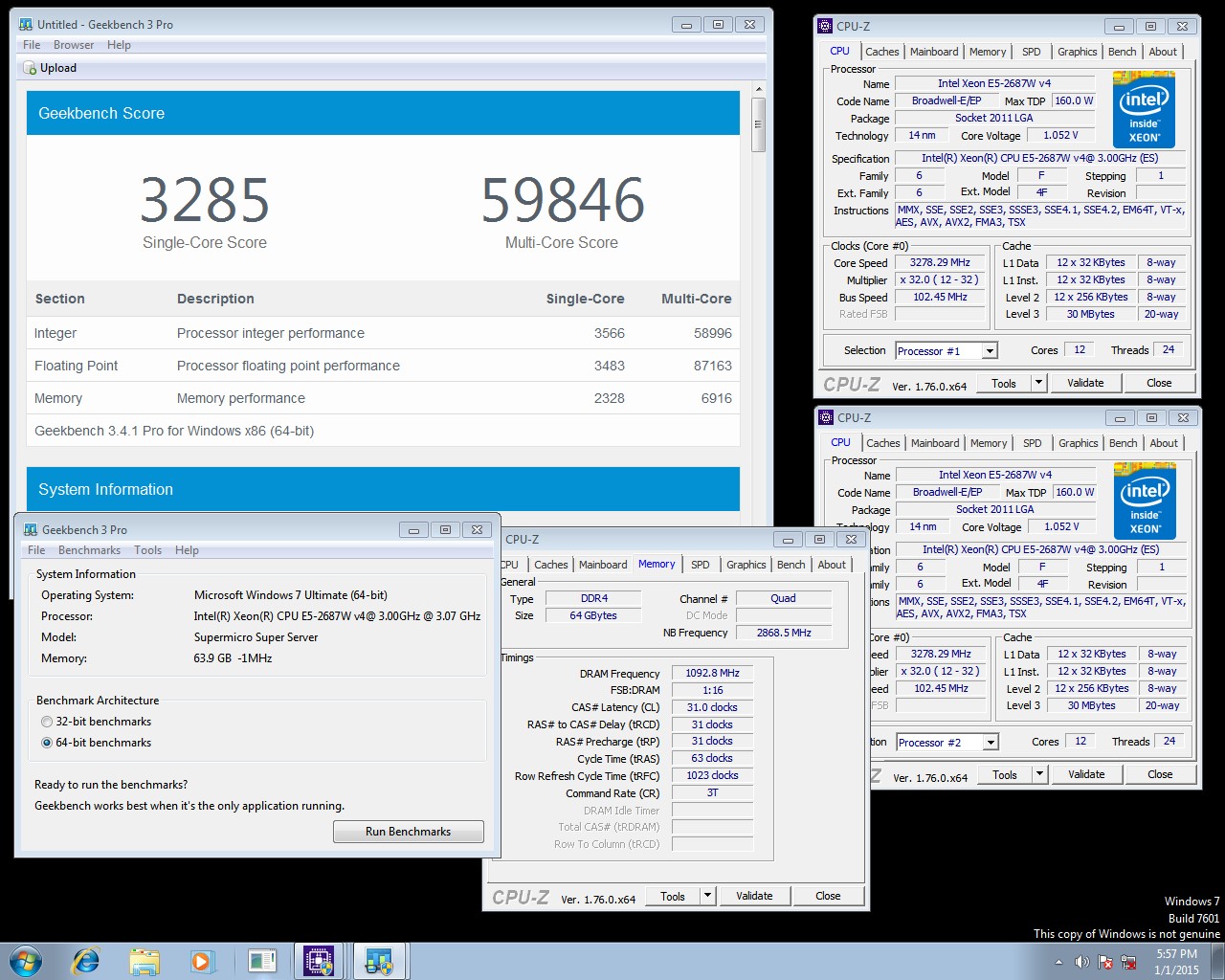
Task: Click the network tray icon
Action: tap(1127, 962)
